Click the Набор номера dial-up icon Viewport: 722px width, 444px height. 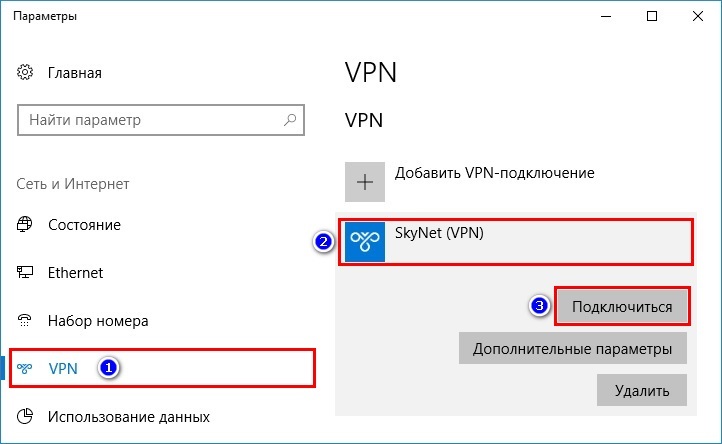tap(24, 320)
